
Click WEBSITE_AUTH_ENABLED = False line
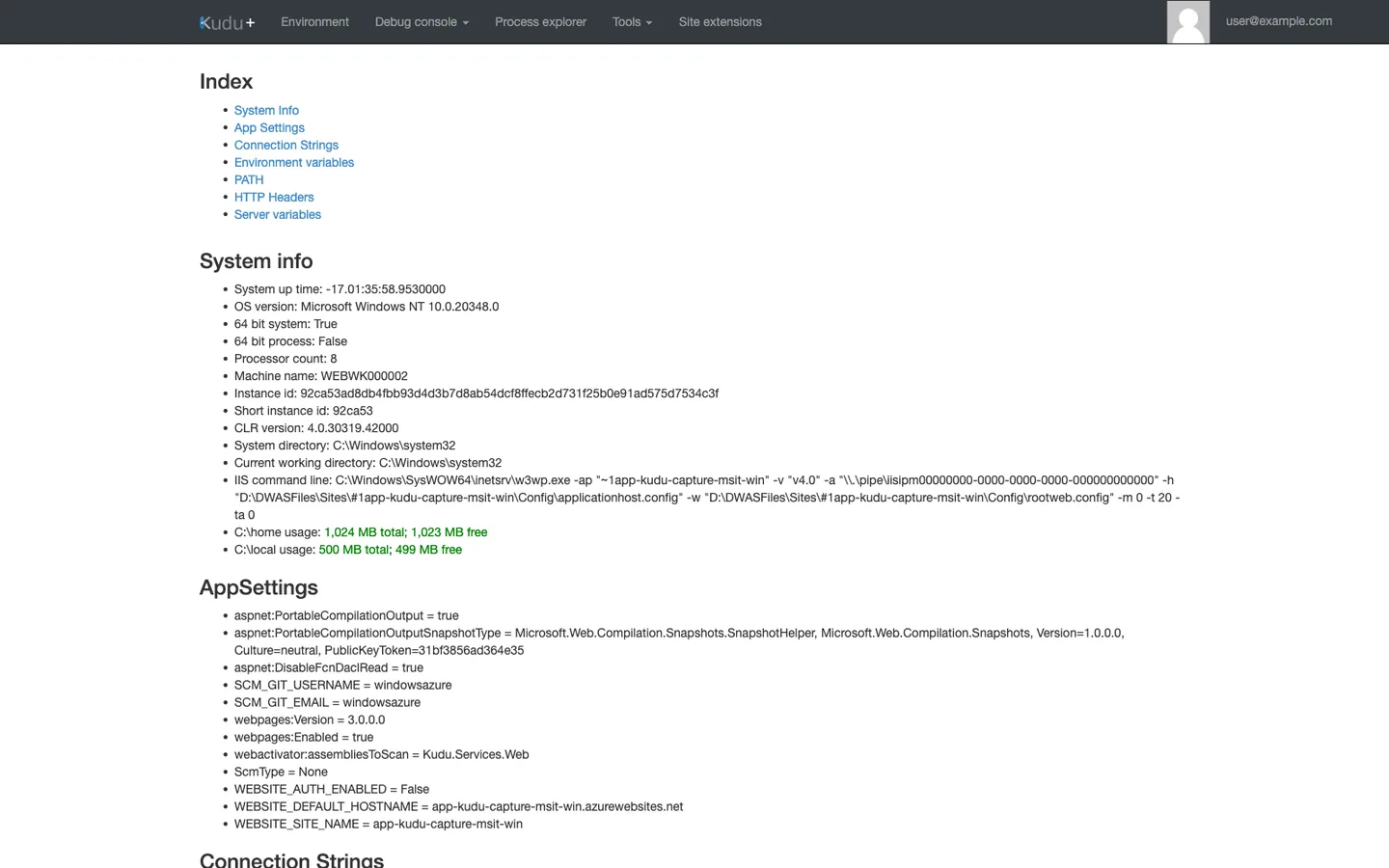(x=332, y=789)
